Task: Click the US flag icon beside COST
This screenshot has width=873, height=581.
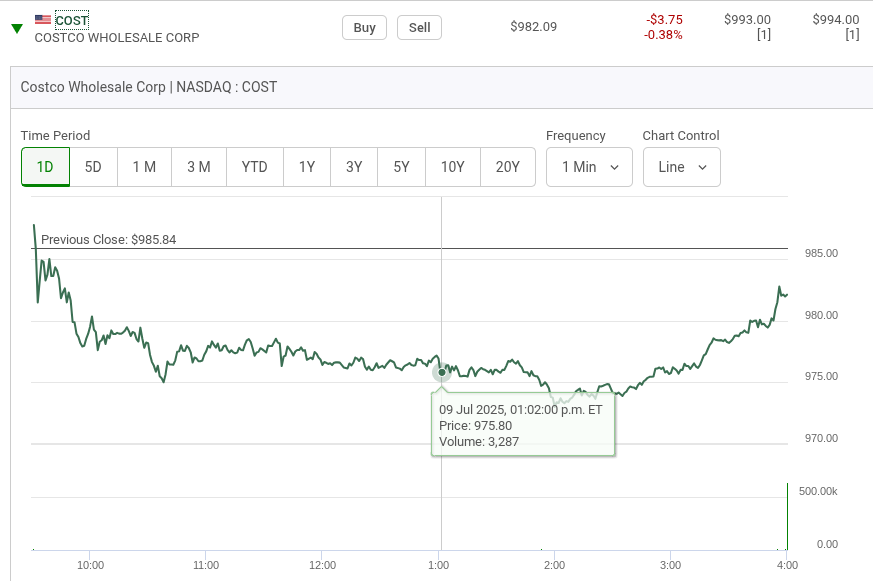Action: coord(42,19)
